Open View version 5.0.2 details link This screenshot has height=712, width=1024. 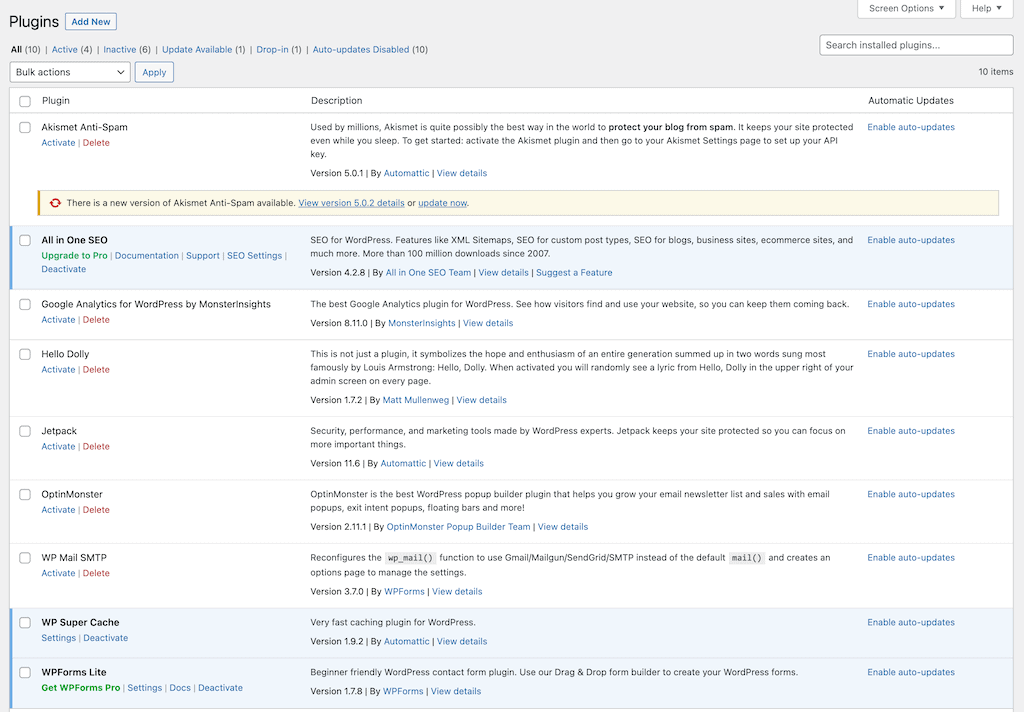click(x=351, y=203)
